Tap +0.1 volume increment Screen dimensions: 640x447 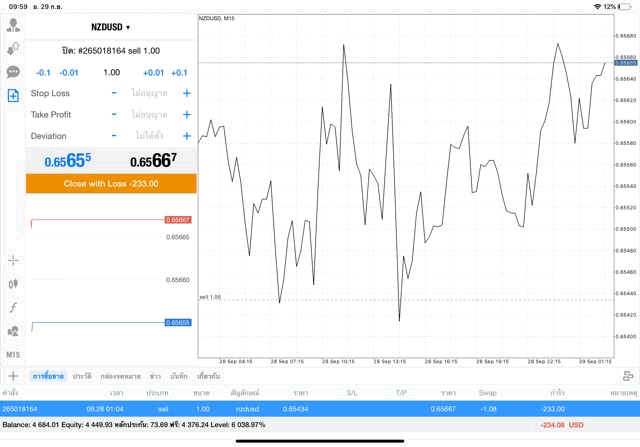(179, 72)
